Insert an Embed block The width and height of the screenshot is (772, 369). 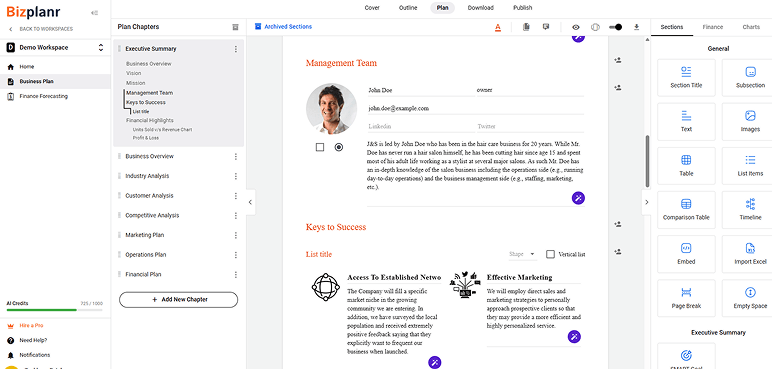686,254
